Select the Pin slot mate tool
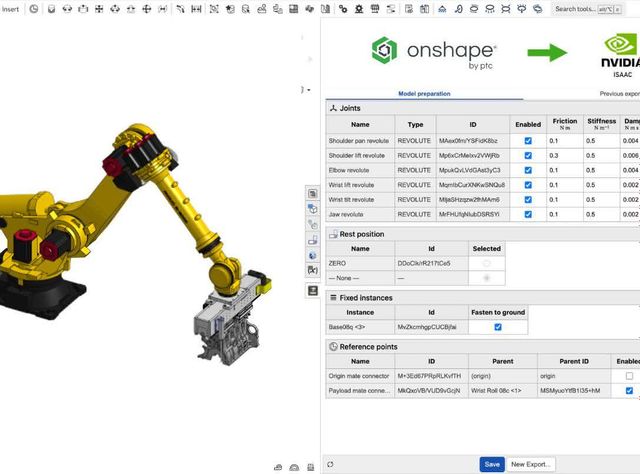The width and height of the screenshot is (640, 474). (131, 9)
